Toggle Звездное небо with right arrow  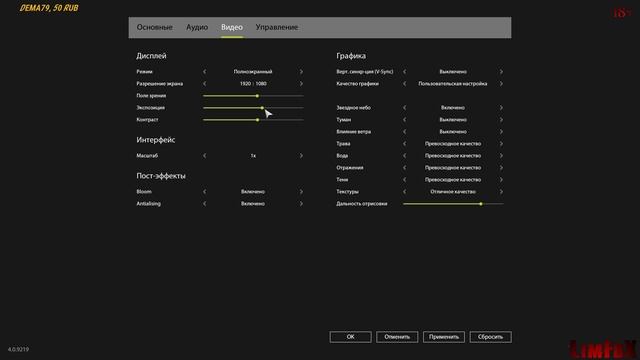(501, 108)
